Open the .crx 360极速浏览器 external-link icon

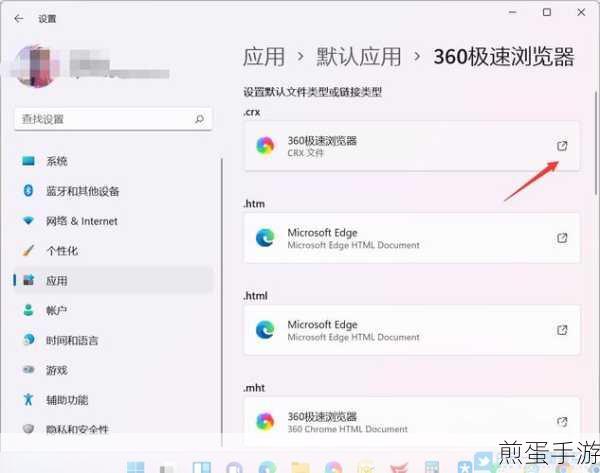click(562, 146)
